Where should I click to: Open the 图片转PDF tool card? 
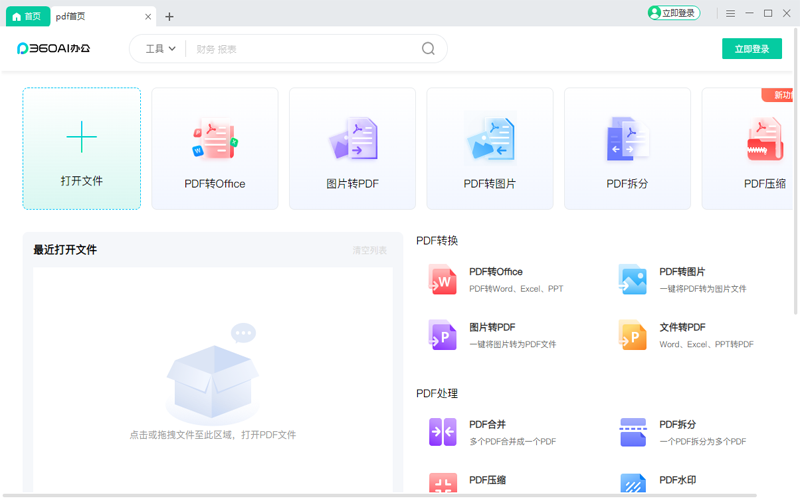[352, 149]
